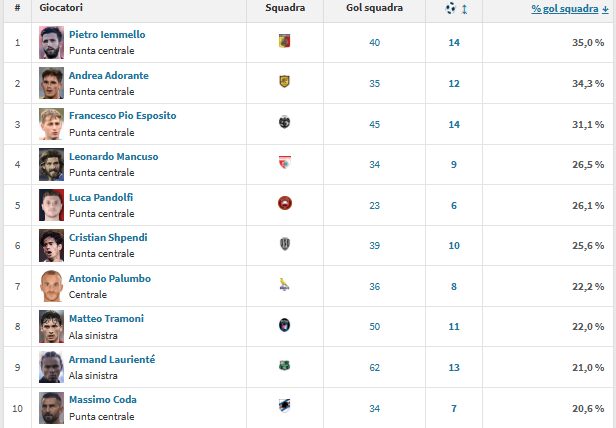This screenshot has width=616, height=428.
Task: Click Andrea Adorante's portrait thumbnail
Action: point(51,83)
